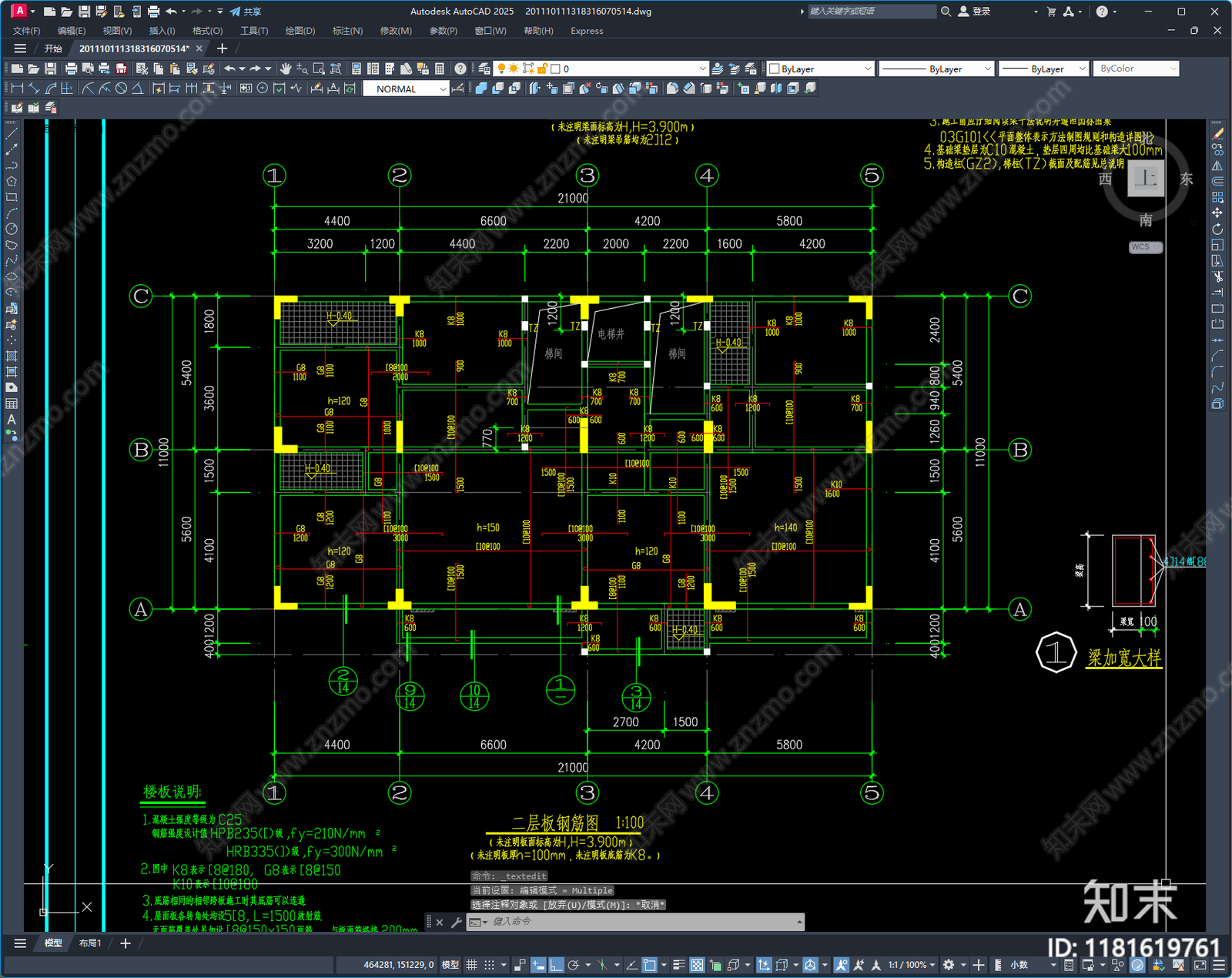Select the Diameter dimension tool
1232x978 pixels.
121,89
